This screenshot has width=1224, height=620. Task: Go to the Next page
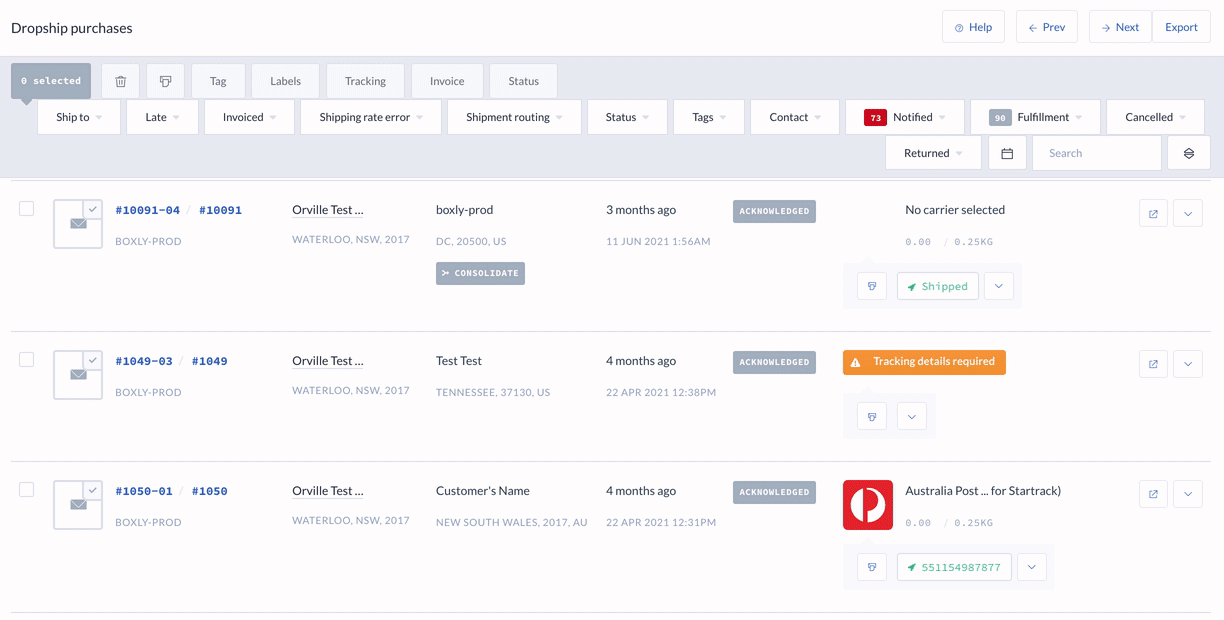pos(1120,27)
